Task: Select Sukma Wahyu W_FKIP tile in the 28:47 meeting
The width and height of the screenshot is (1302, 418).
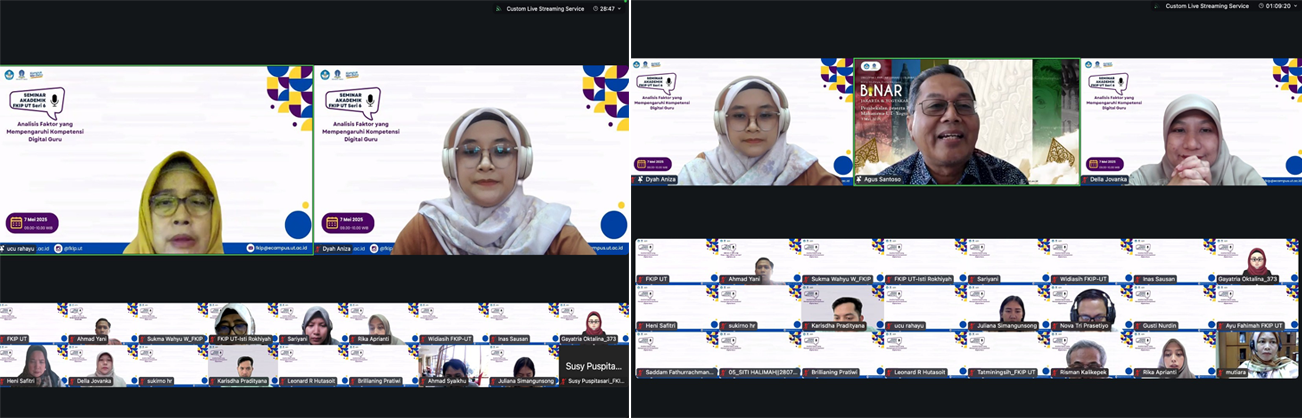Action: (x=173, y=324)
